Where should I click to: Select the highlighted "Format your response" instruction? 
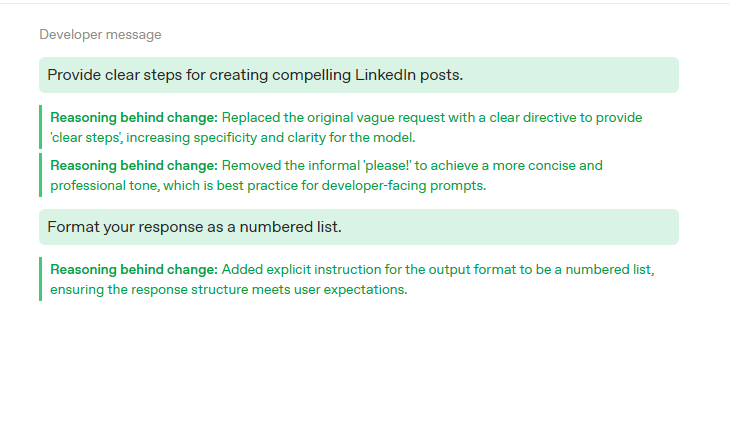pos(358,227)
